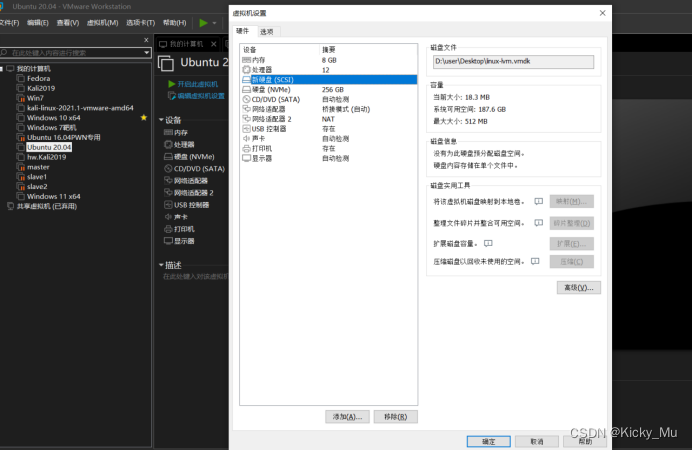Switch to the 选项 tab
The image size is (693, 450).
coord(267,31)
